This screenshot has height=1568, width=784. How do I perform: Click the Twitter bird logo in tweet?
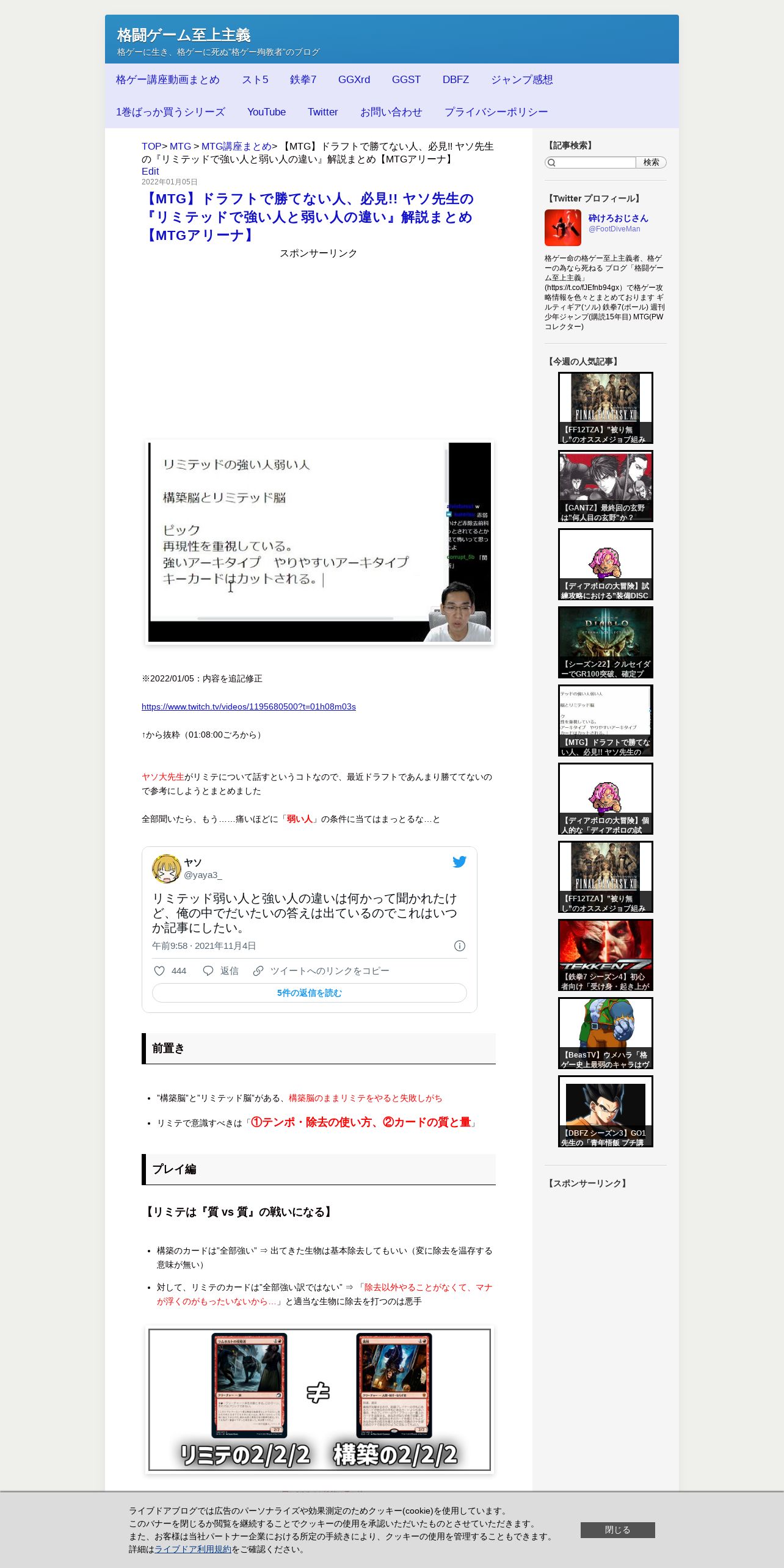[459, 862]
